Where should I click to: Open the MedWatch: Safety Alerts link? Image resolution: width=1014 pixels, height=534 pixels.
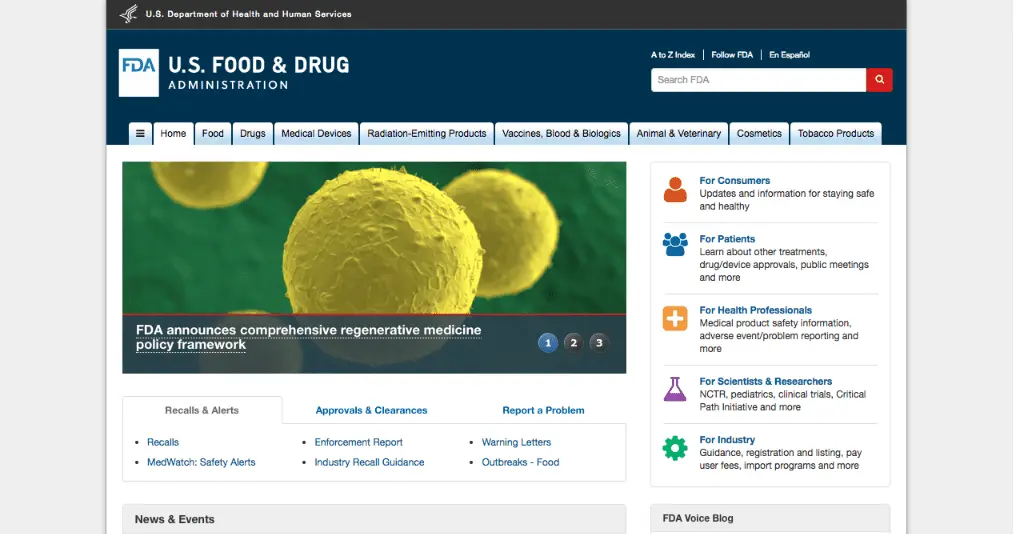[x=201, y=462]
